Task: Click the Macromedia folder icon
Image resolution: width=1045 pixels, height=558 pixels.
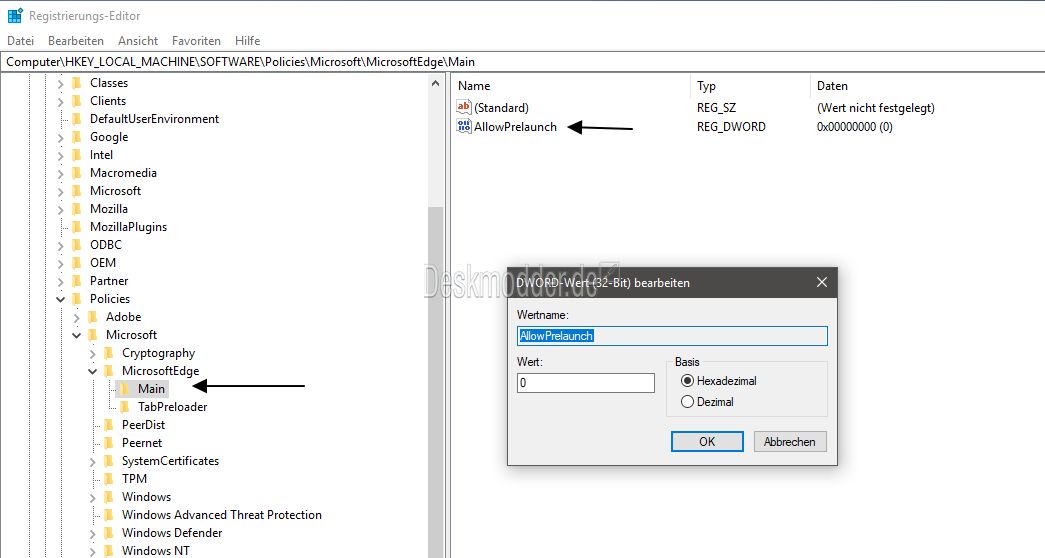Action: tap(77, 173)
